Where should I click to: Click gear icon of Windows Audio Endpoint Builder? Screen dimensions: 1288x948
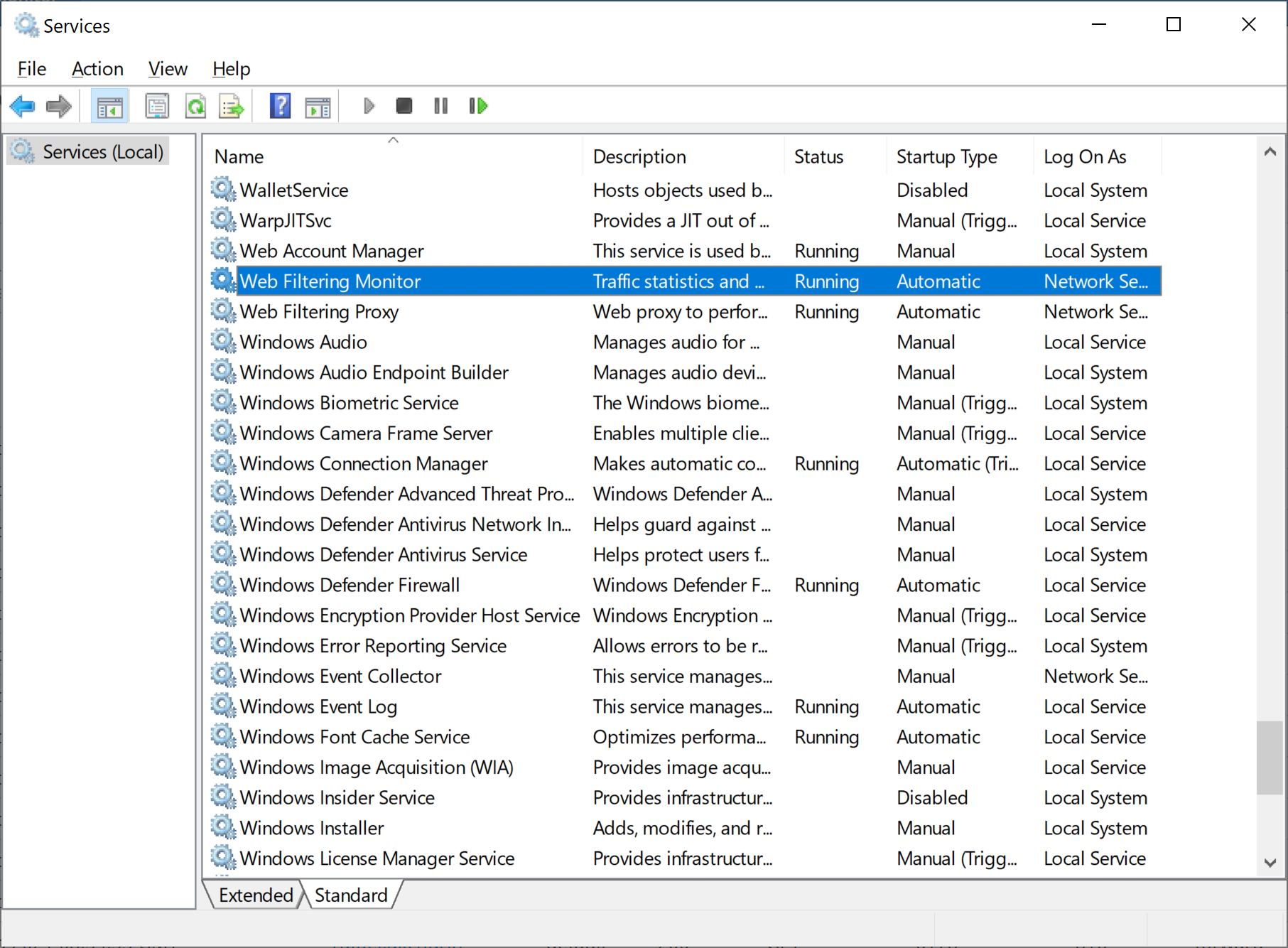click(223, 372)
